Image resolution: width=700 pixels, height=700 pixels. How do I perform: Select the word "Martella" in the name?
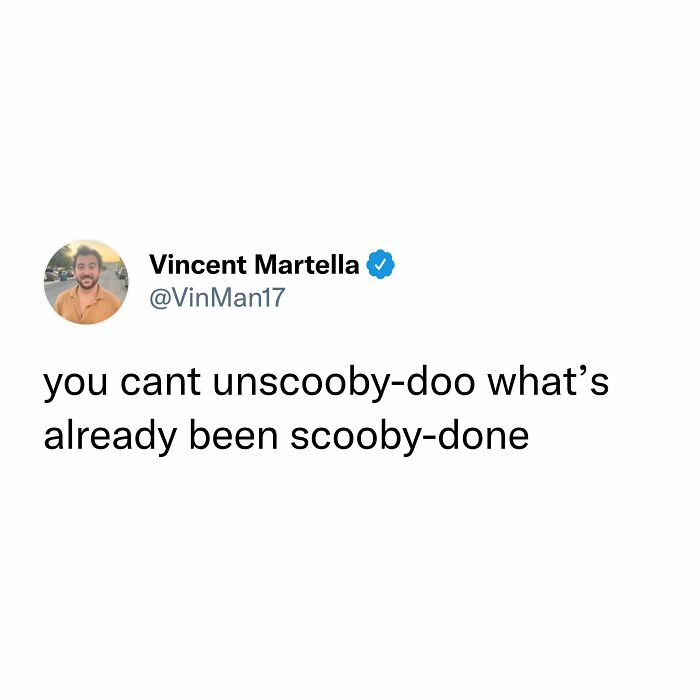pos(307,265)
